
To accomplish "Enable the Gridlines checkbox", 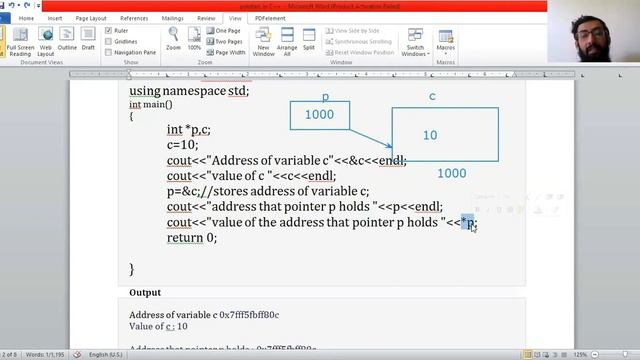I will click(x=108, y=41).
